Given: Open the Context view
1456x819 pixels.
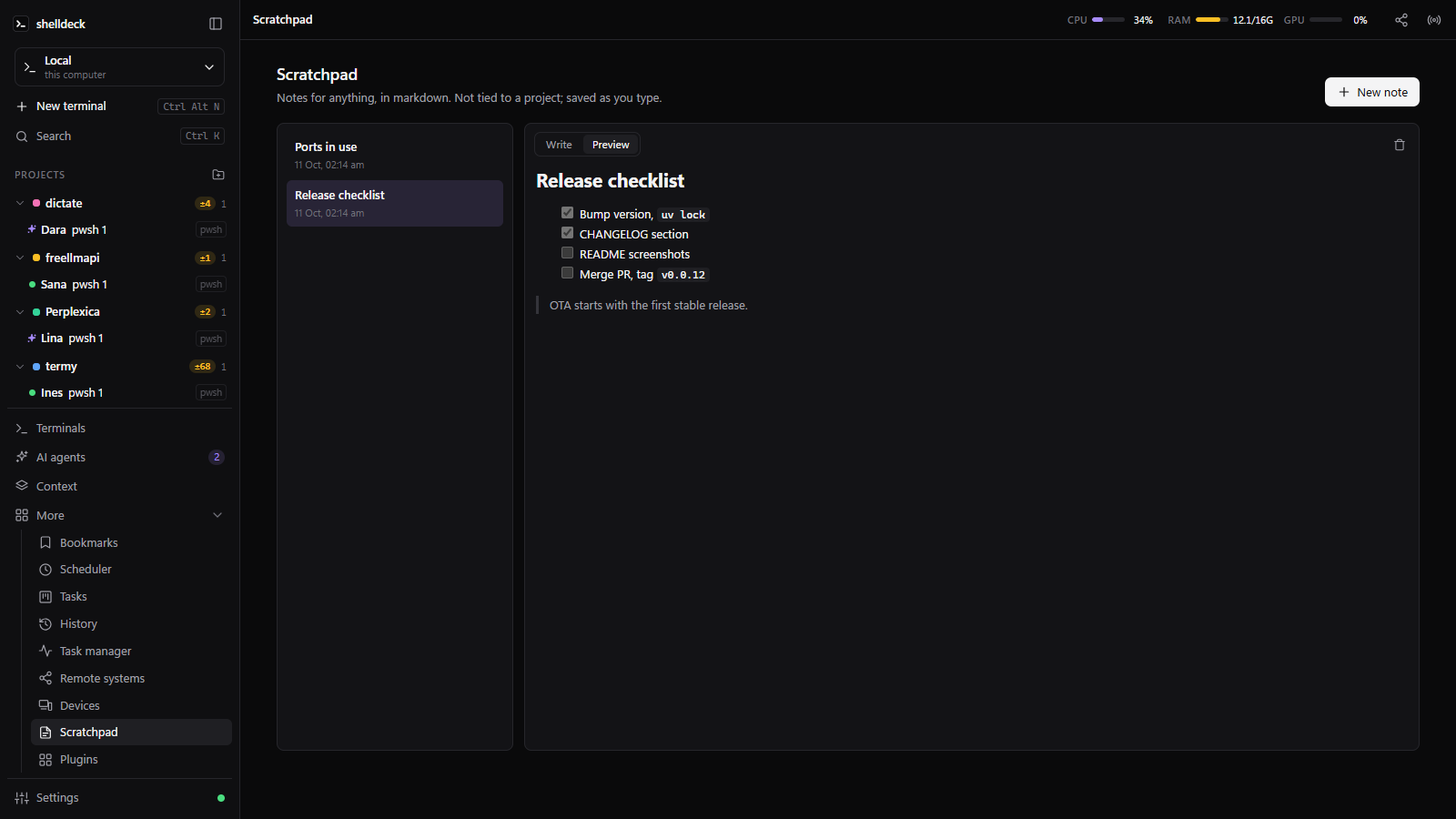Looking at the screenshot, I should (x=119, y=487).
